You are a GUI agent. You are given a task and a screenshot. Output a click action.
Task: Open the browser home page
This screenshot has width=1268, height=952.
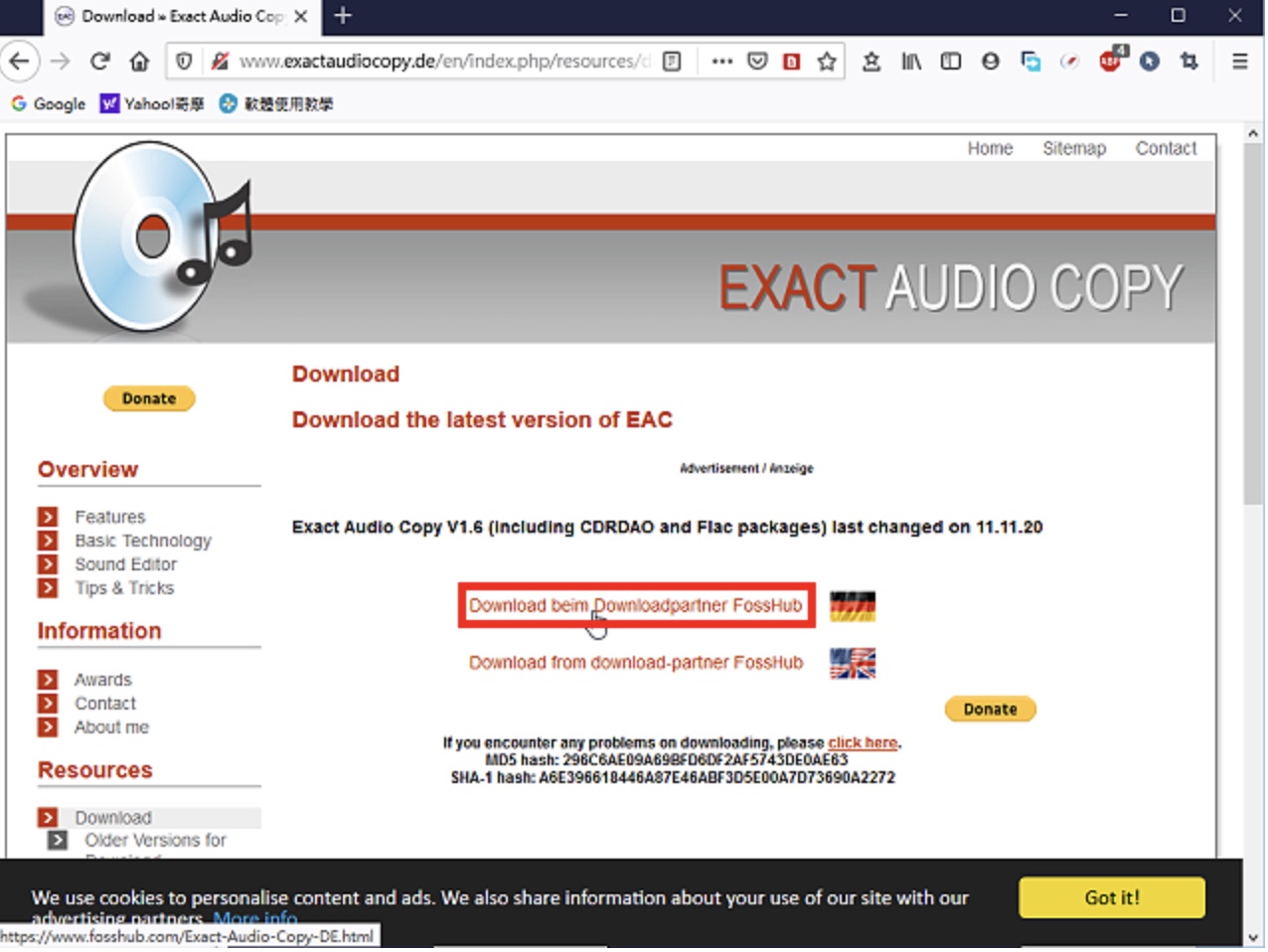(139, 62)
